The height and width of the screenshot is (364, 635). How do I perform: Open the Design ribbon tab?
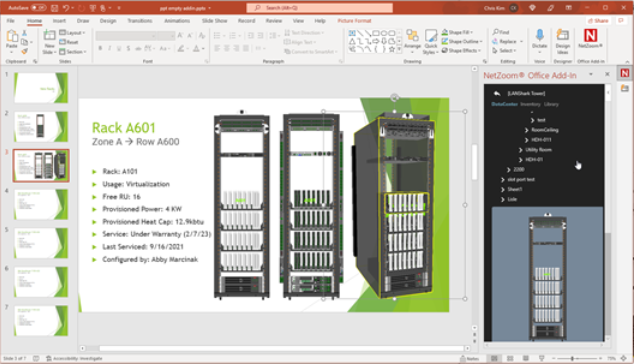pos(108,21)
